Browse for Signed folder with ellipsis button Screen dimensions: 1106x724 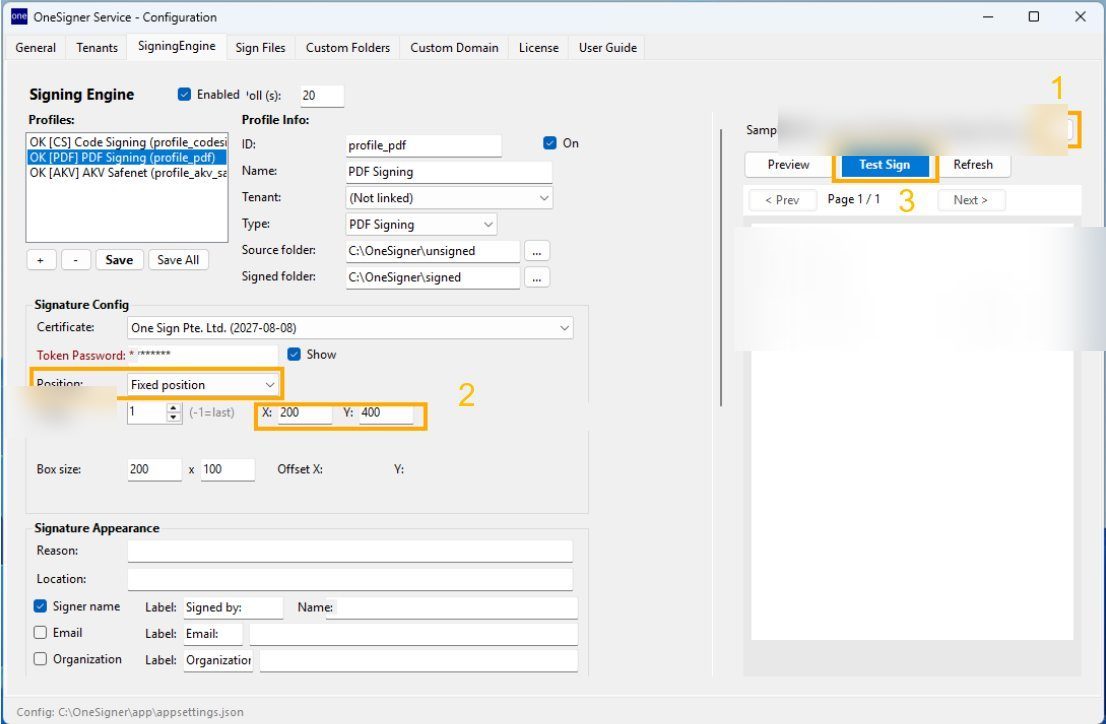tap(537, 277)
